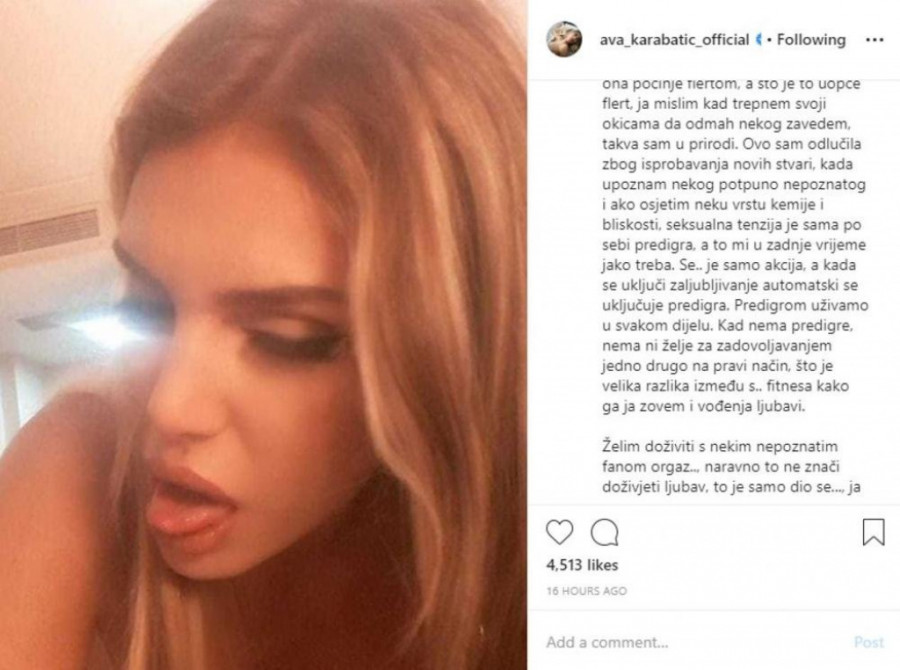Click the ava_karabatic_official profile avatar
The width and height of the screenshot is (900, 670).
click(564, 39)
